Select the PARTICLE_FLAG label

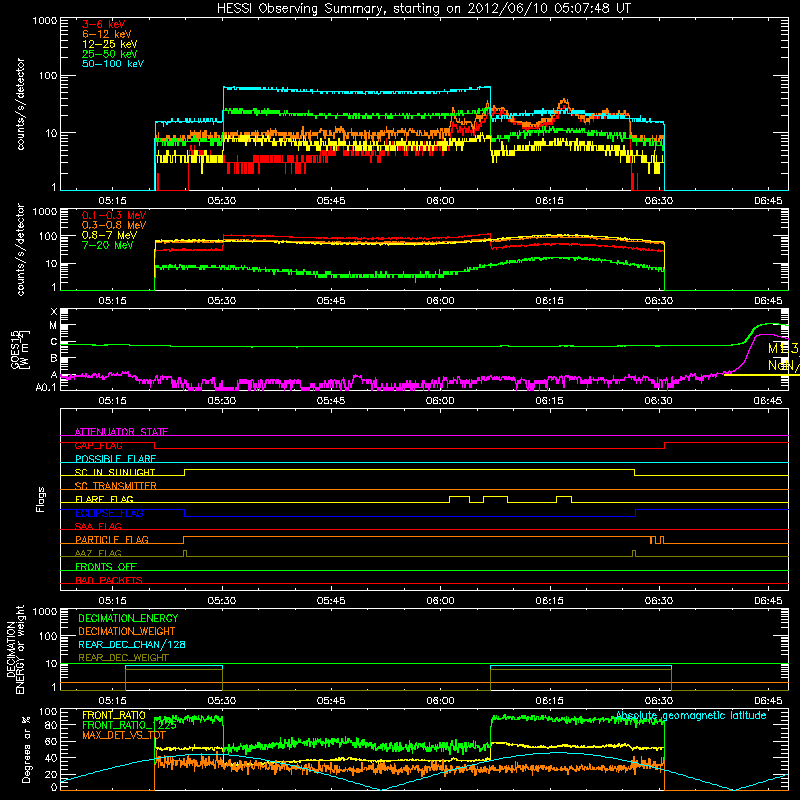pyautogui.click(x=112, y=539)
